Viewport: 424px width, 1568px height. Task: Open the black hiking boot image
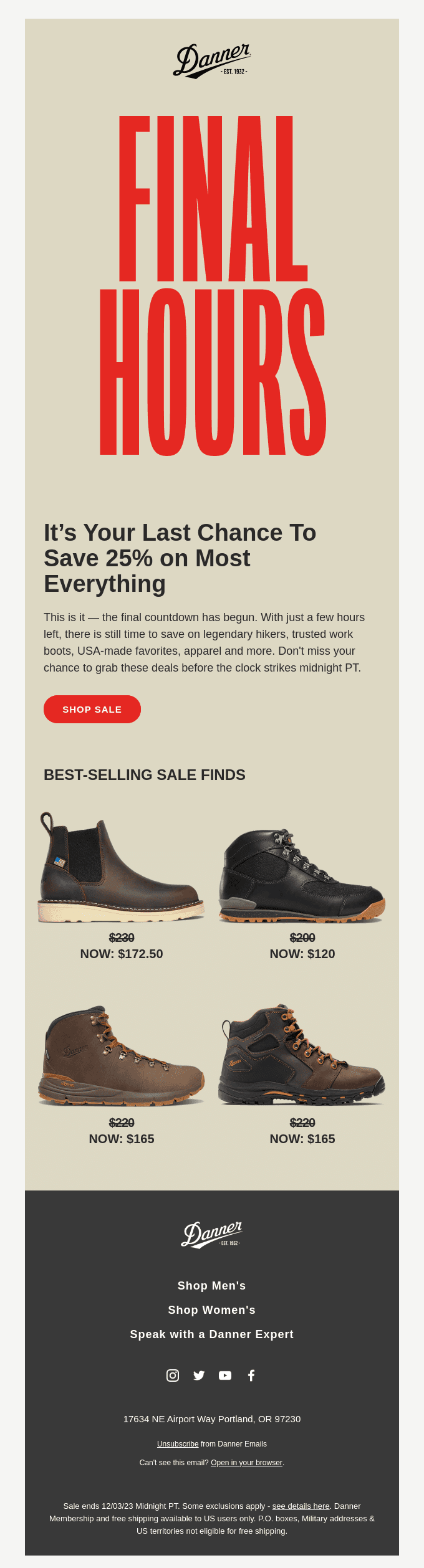(x=302, y=875)
